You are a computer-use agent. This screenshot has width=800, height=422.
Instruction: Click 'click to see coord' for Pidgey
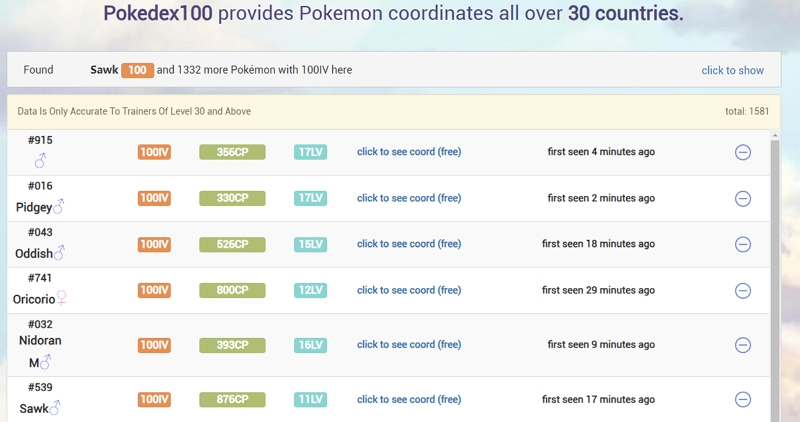point(409,198)
